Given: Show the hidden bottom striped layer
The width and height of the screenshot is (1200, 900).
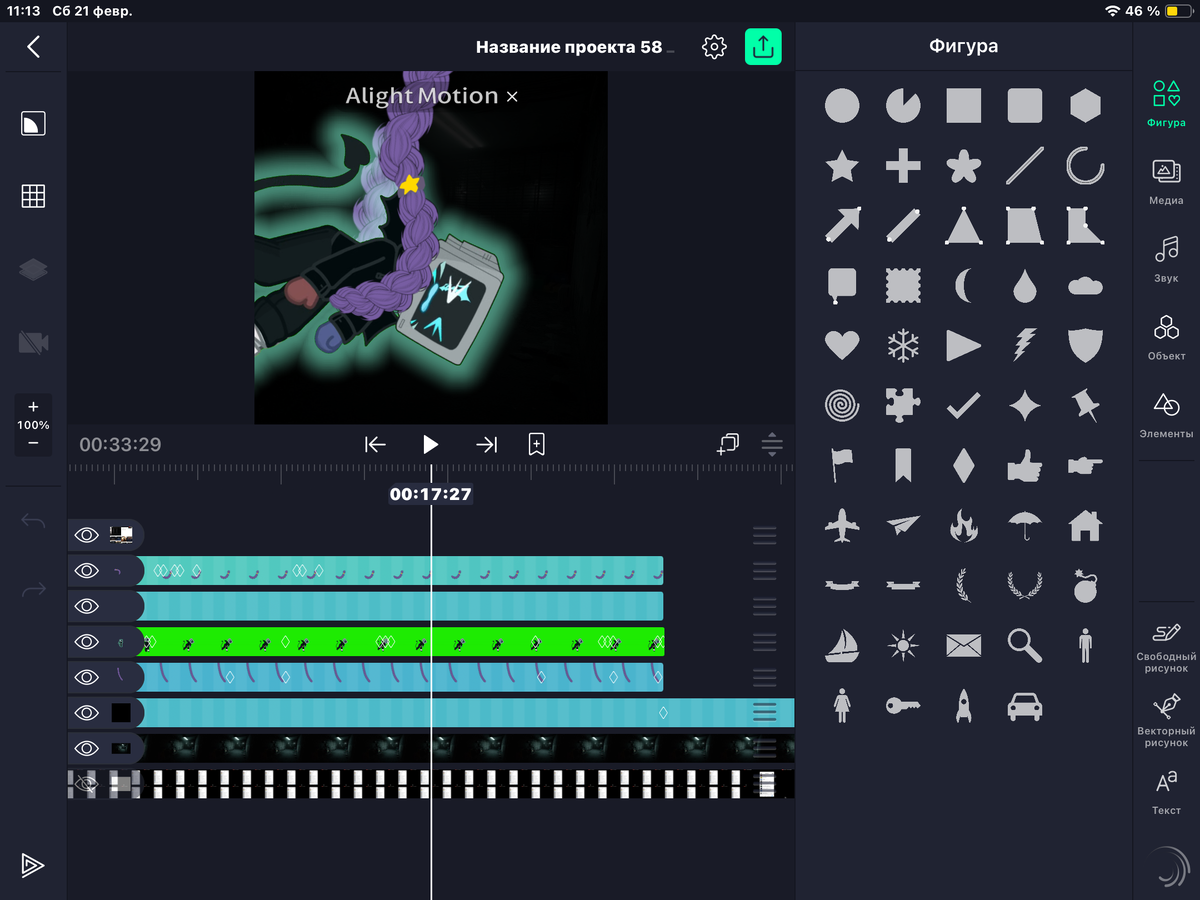Looking at the screenshot, I should pyautogui.click(x=87, y=784).
